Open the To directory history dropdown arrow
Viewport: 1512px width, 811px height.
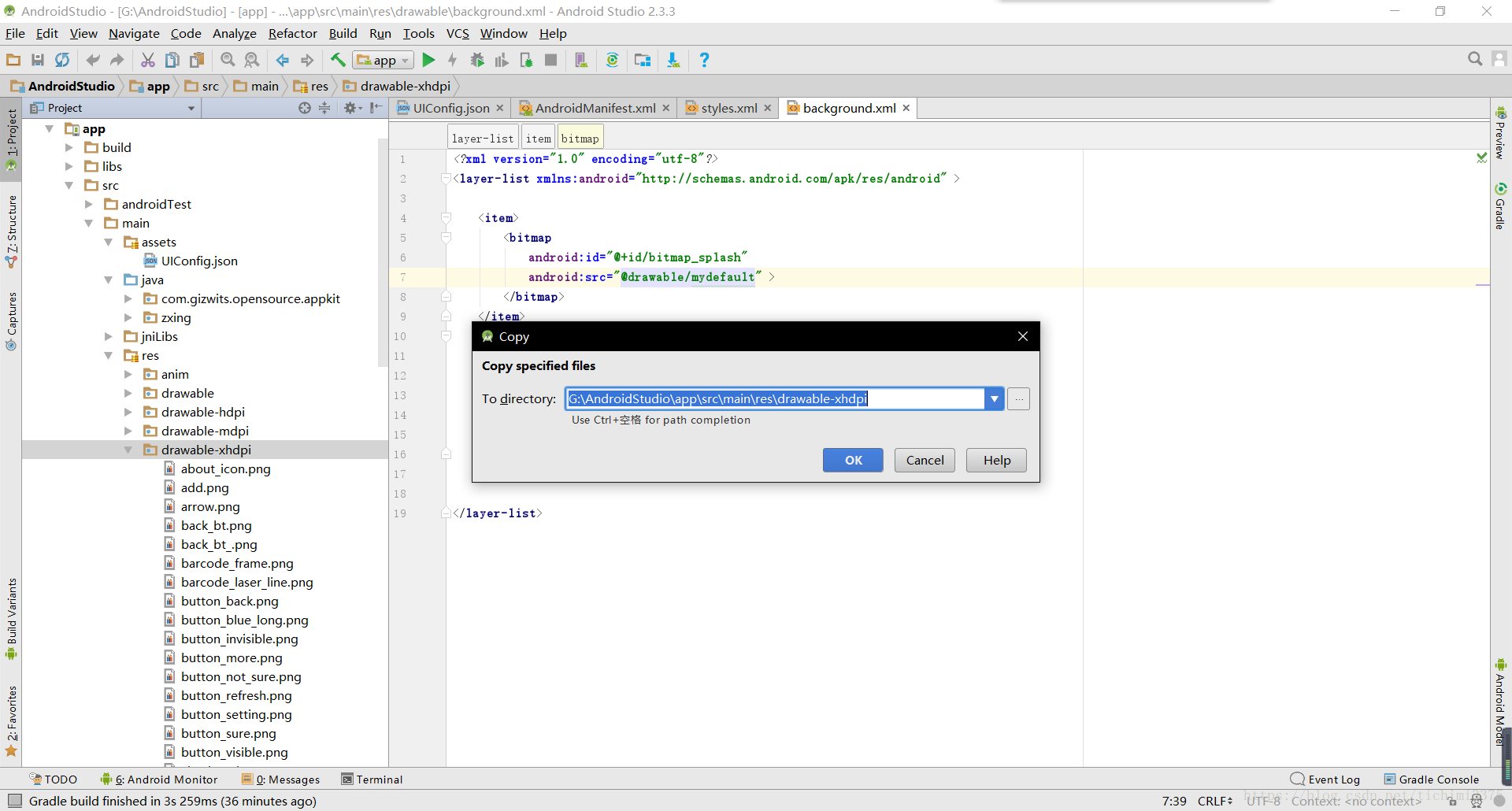pyautogui.click(x=995, y=399)
